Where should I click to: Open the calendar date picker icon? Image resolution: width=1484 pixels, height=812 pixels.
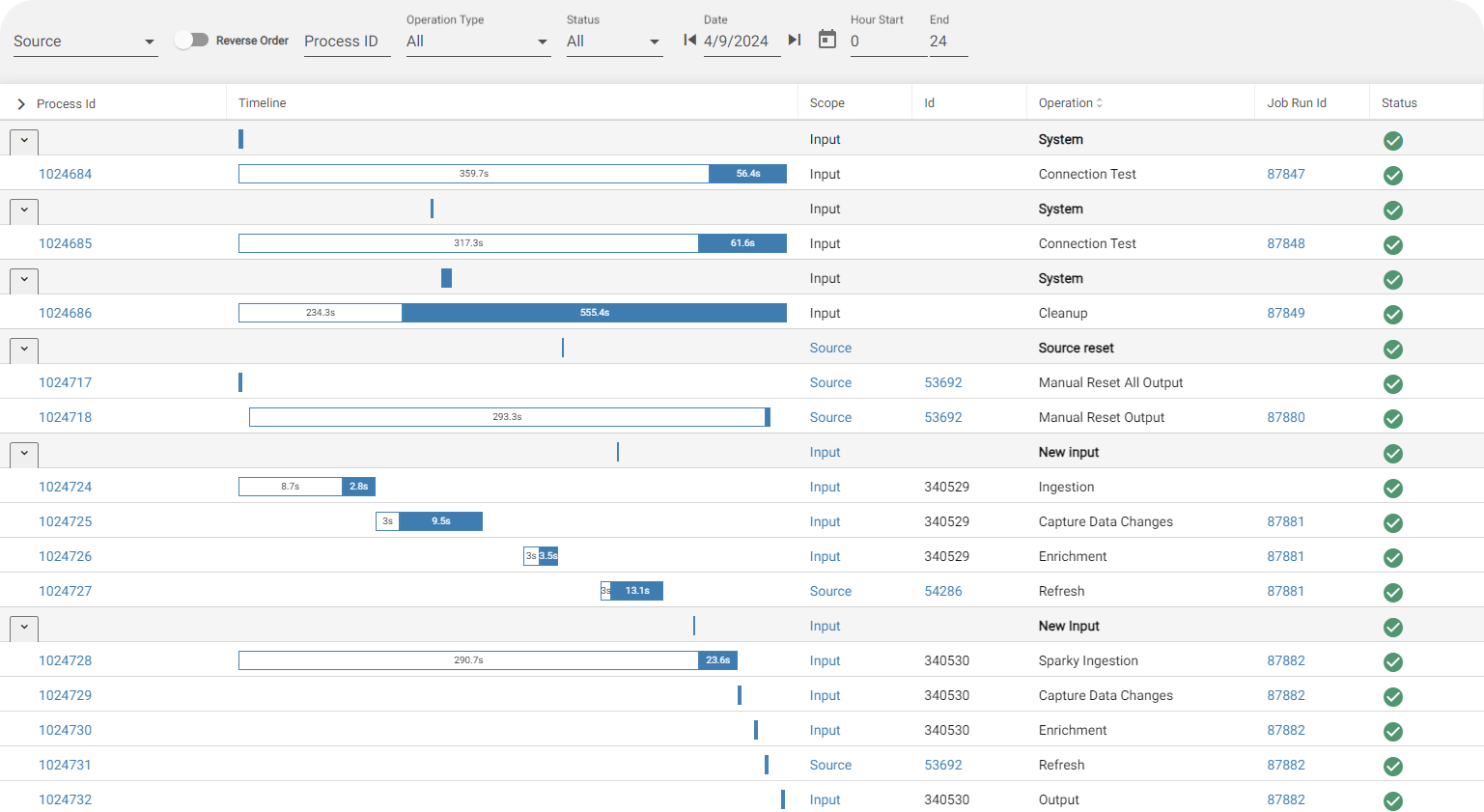pyautogui.click(x=827, y=39)
